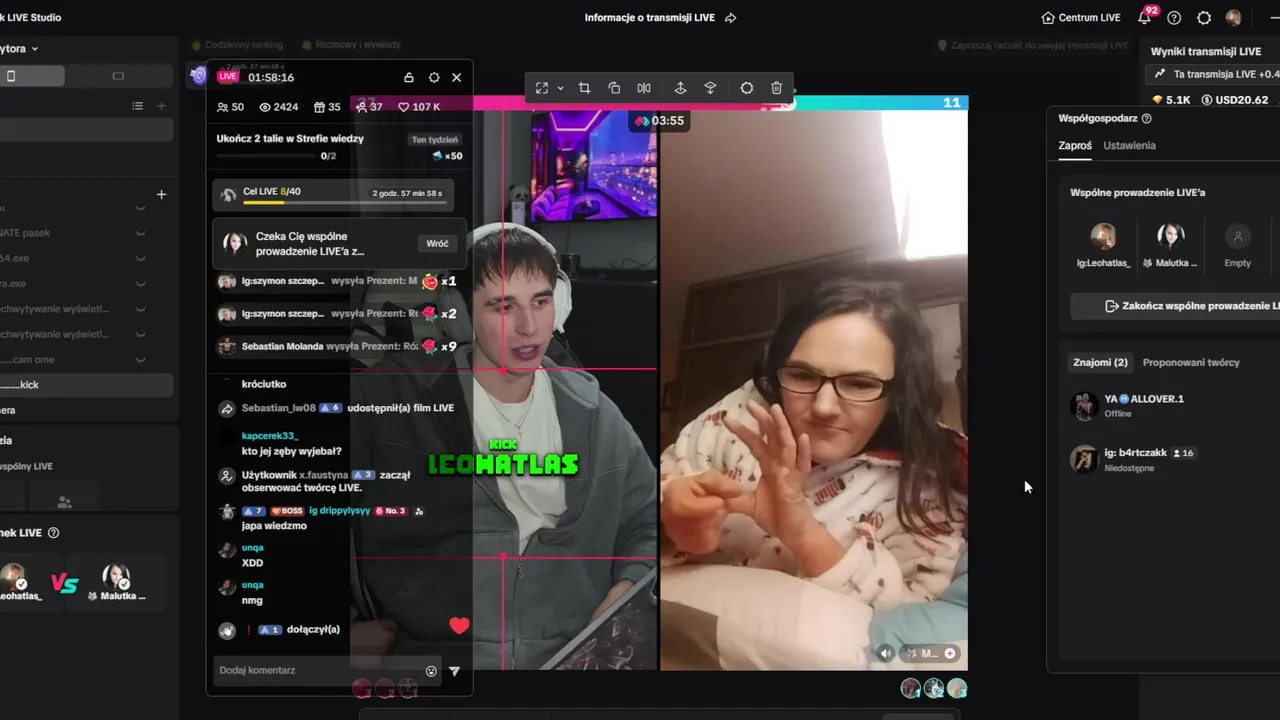Mute the guest video speaker icon
The image size is (1280, 720).
point(885,653)
